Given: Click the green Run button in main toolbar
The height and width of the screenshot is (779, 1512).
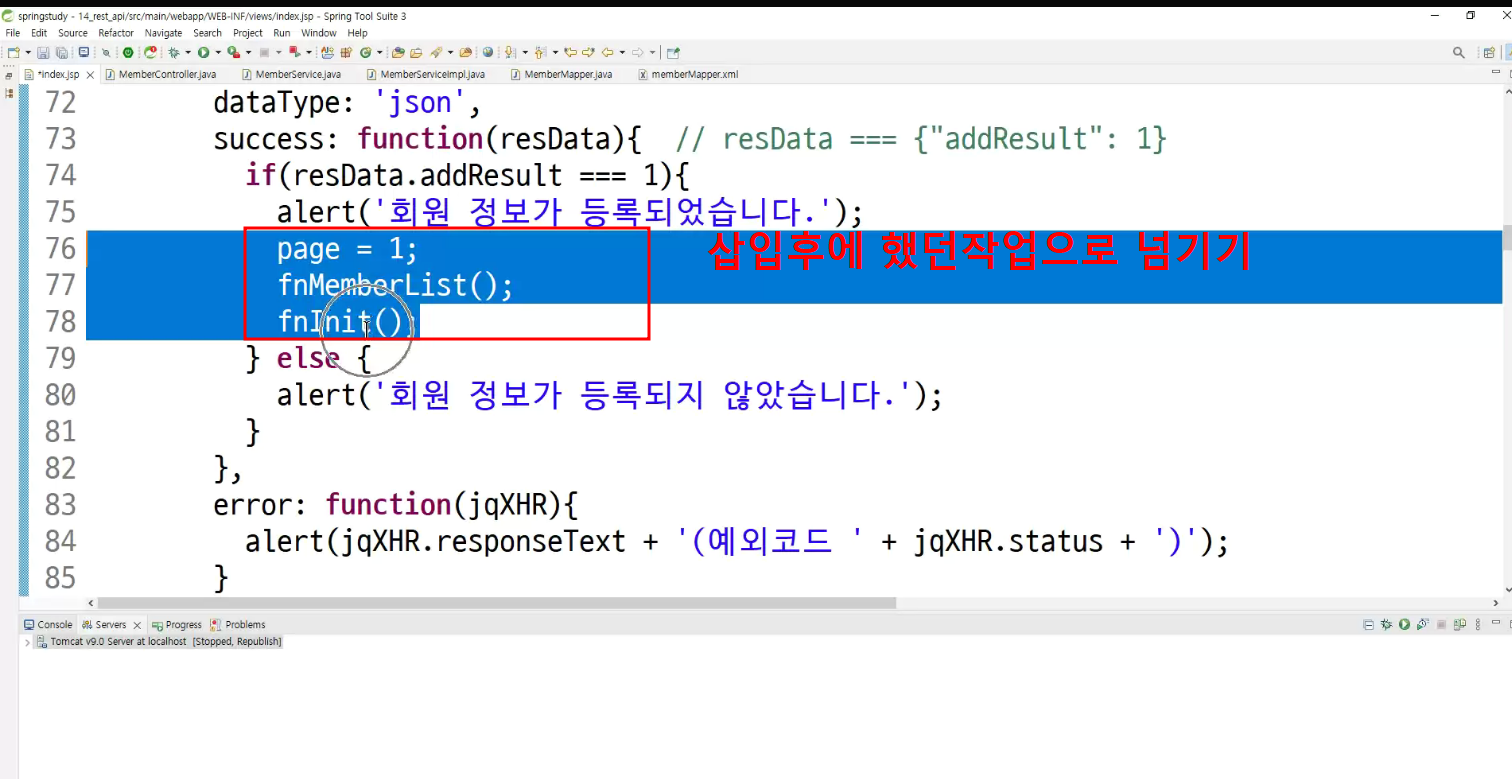Looking at the screenshot, I should click(203, 53).
